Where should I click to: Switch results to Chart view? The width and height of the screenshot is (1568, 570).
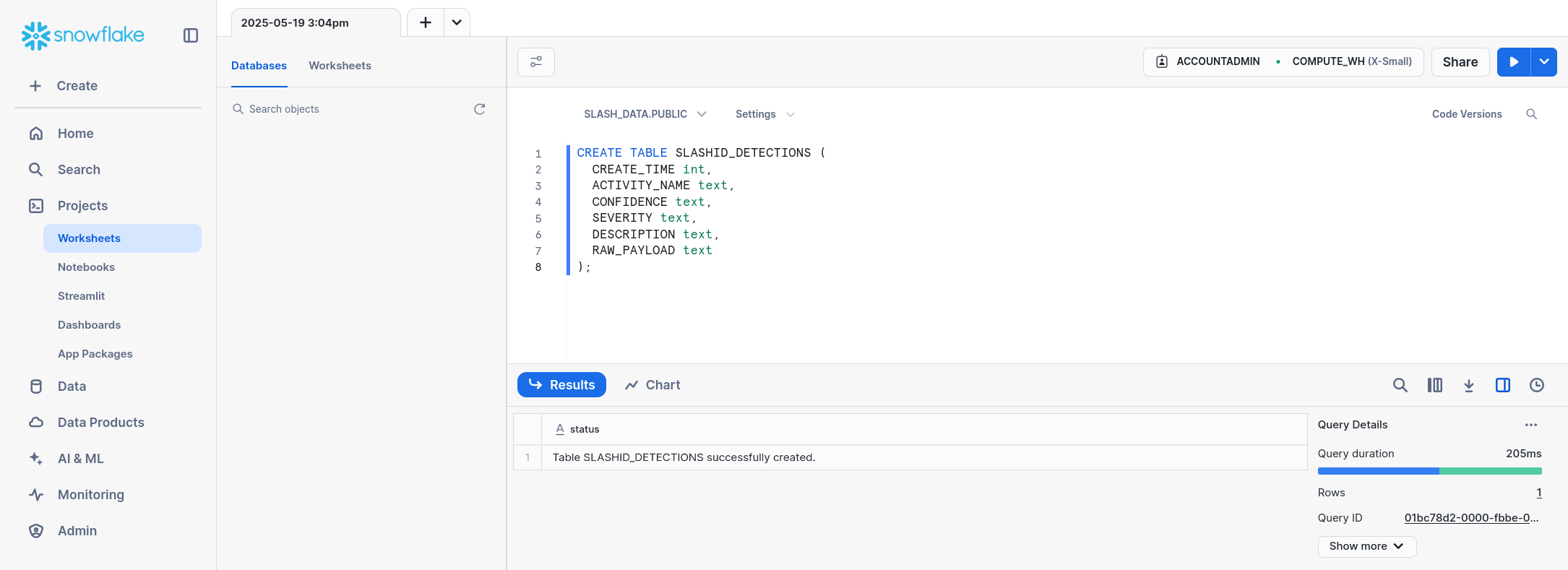click(x=652, y=385)
